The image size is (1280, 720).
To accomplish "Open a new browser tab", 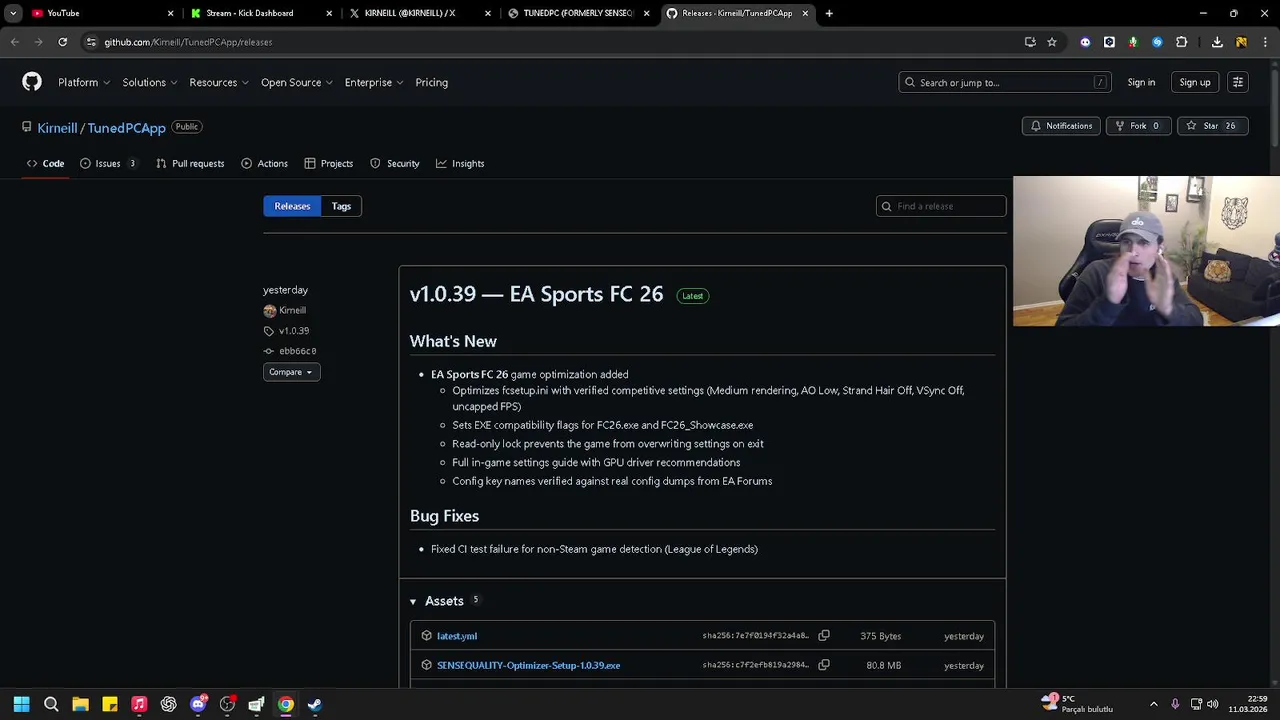I will click(829, 13).
